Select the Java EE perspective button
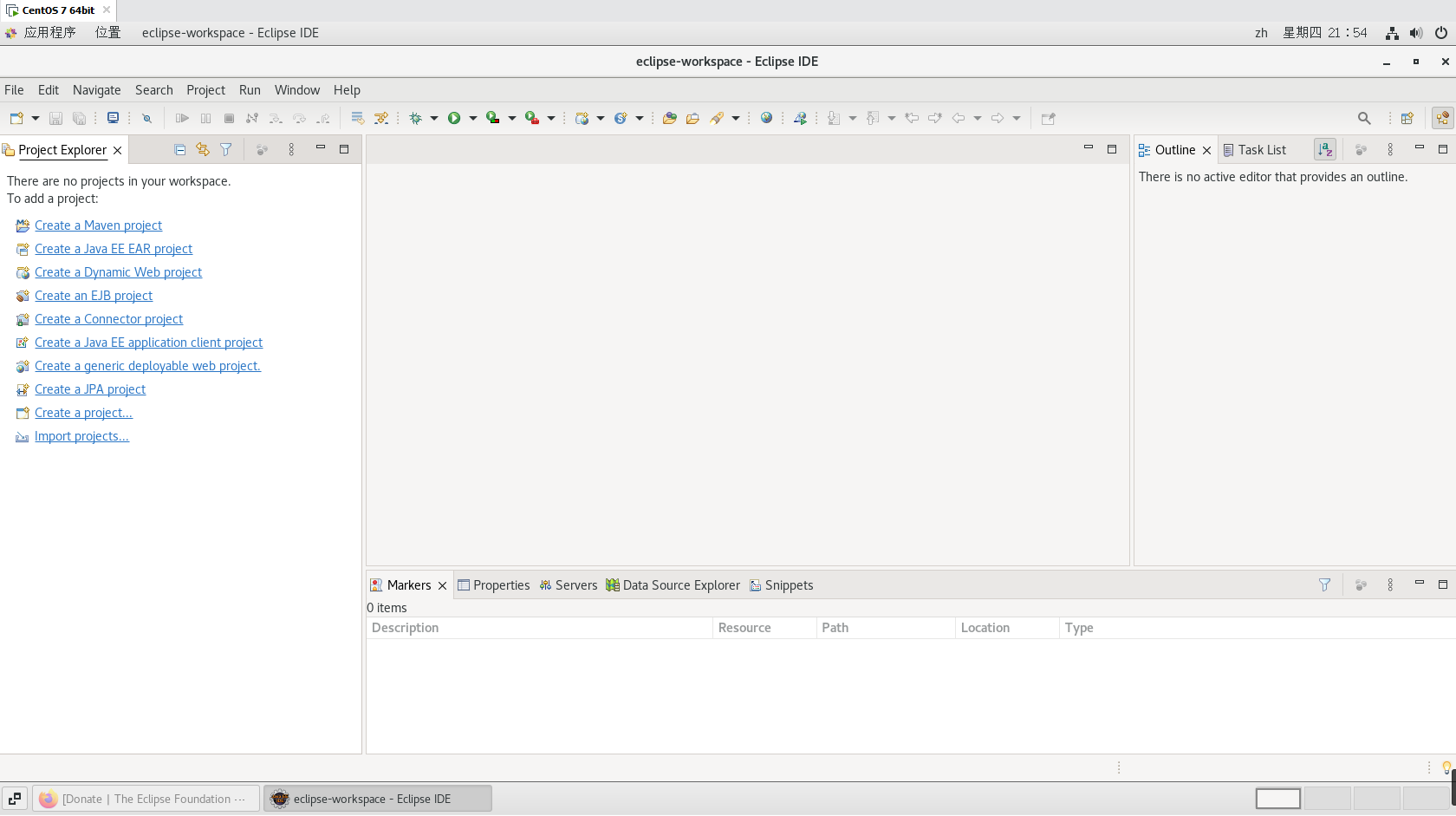1456x816 pixels. 1443,118
